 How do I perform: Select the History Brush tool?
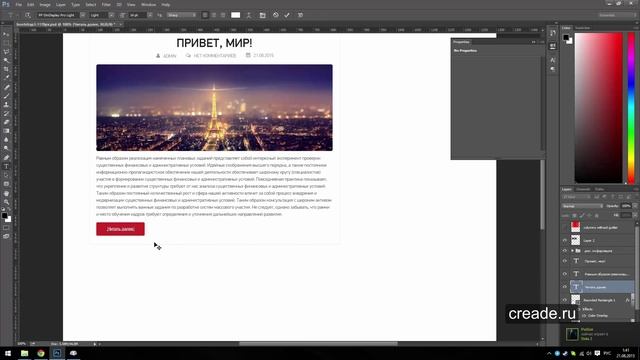(6, 113)
